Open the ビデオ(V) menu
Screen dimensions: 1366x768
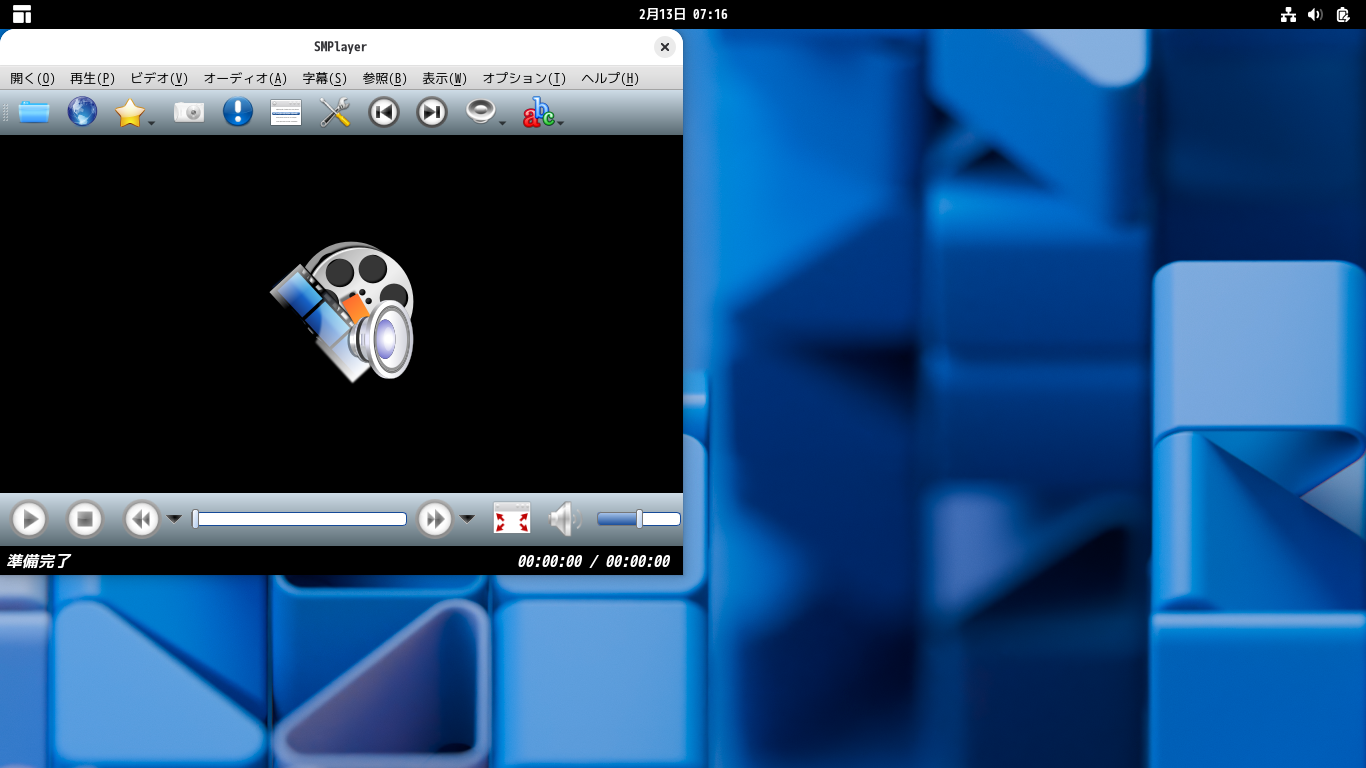[159, 78]
